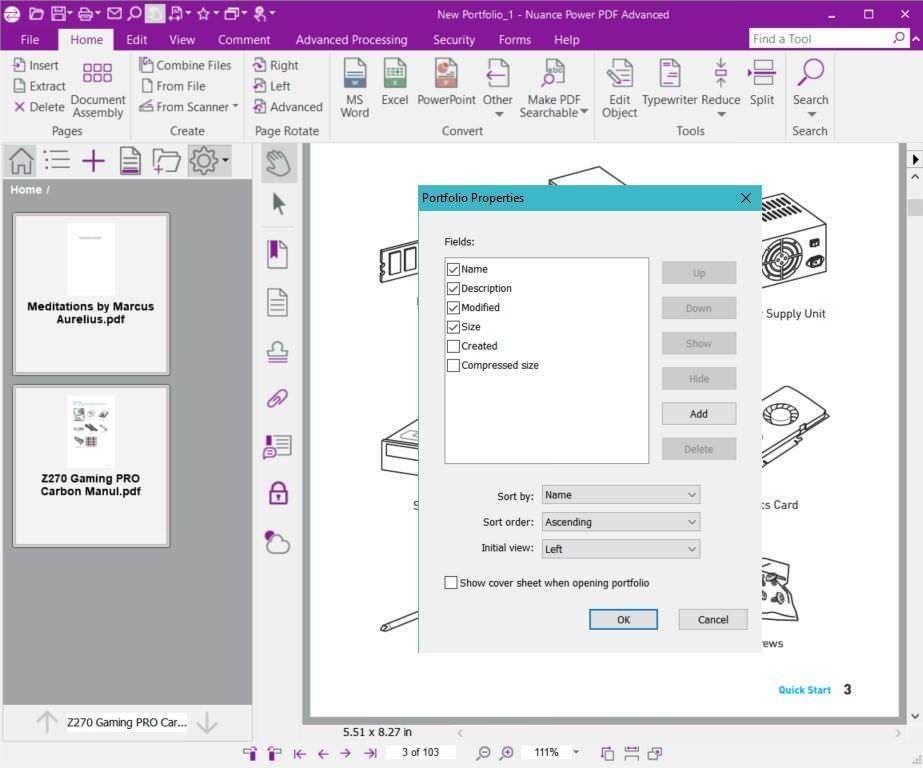923x768 pixels.
Task: Open the Sort by dropdown
Action: tap(620, 495)
